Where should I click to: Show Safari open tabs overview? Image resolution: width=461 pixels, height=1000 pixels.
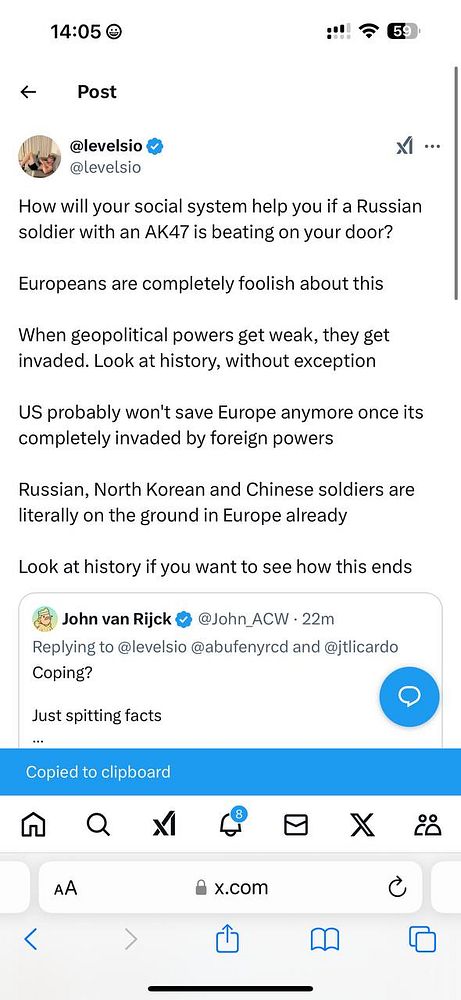(422, 939)
